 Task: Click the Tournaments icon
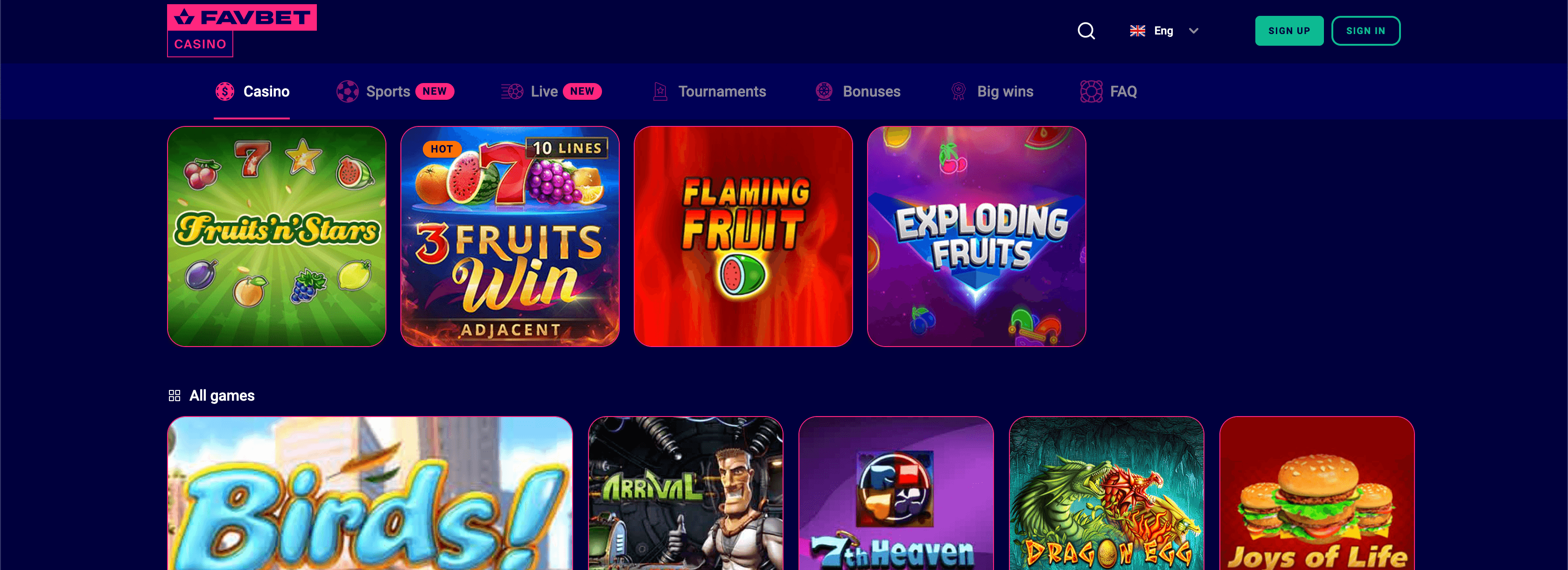pos(660,91)
